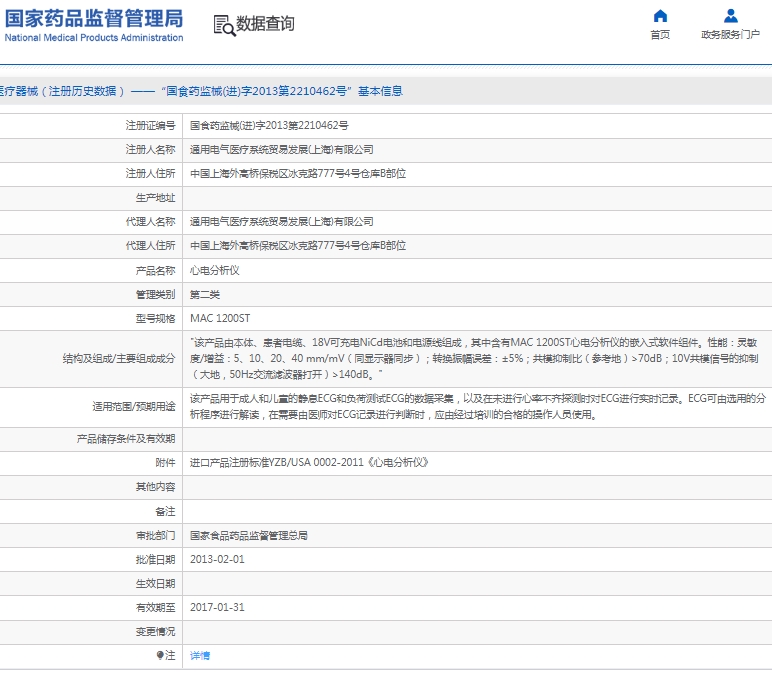This screenshot has height=678, width=772.
Task: Click the 首页 text link
Action: coord(660,34)
